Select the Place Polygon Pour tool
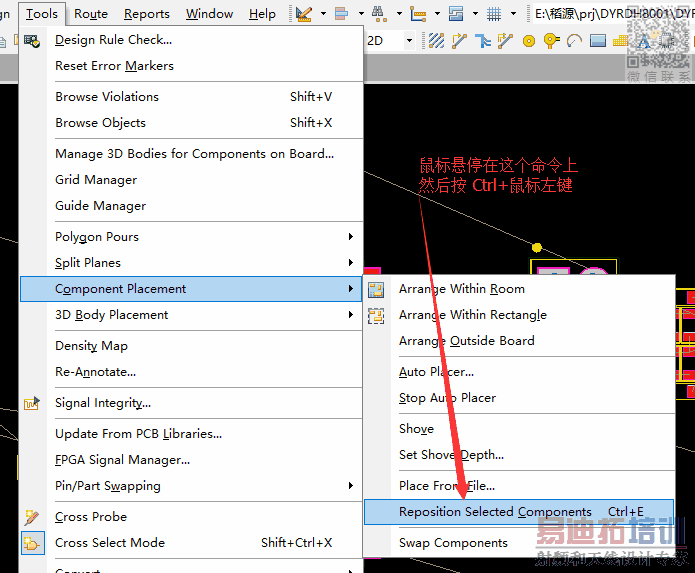The image size is (695, 573). click(x=620, y=41)
